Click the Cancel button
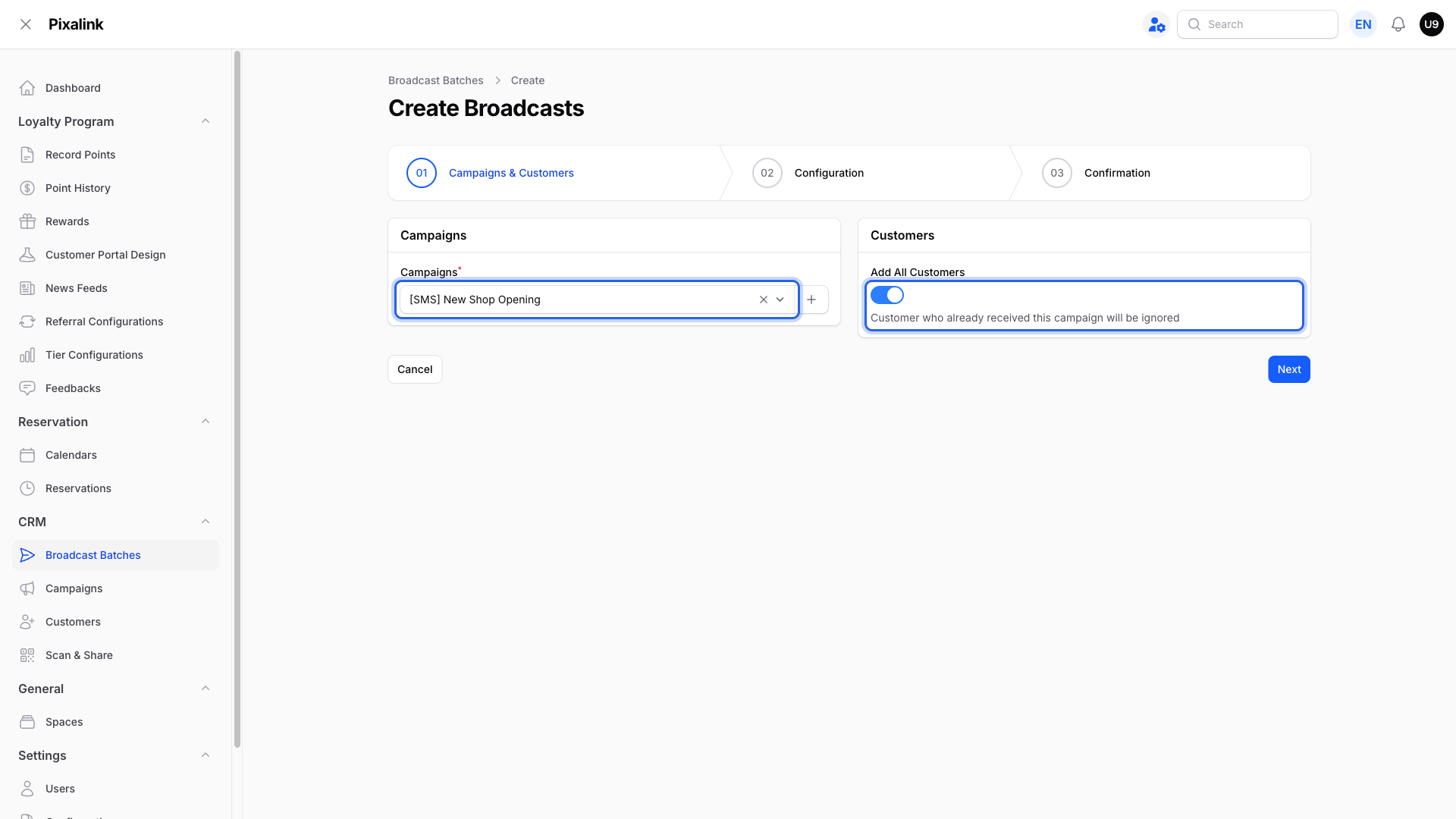This screenshot has height=819, width=1456. 415,369
